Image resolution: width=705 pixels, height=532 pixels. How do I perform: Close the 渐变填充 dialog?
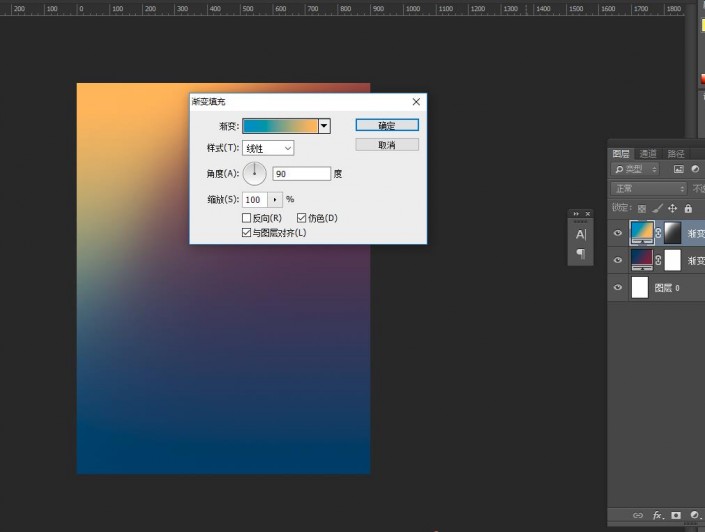[x=416, y=102]
